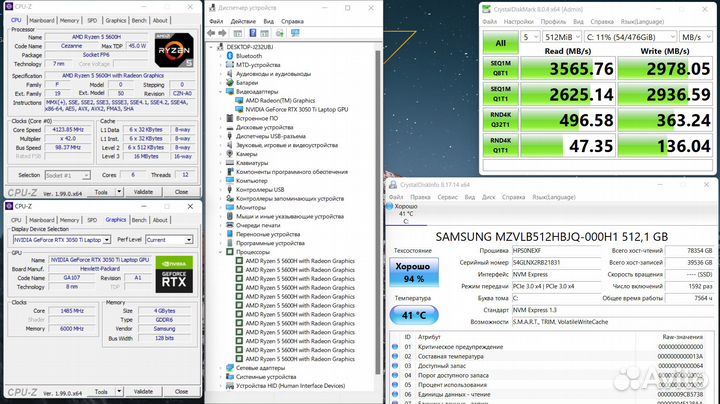
Task: Open the Perf Level dropdown in CPU-Z
Action: pyautogui.click(x=168, y=240)
